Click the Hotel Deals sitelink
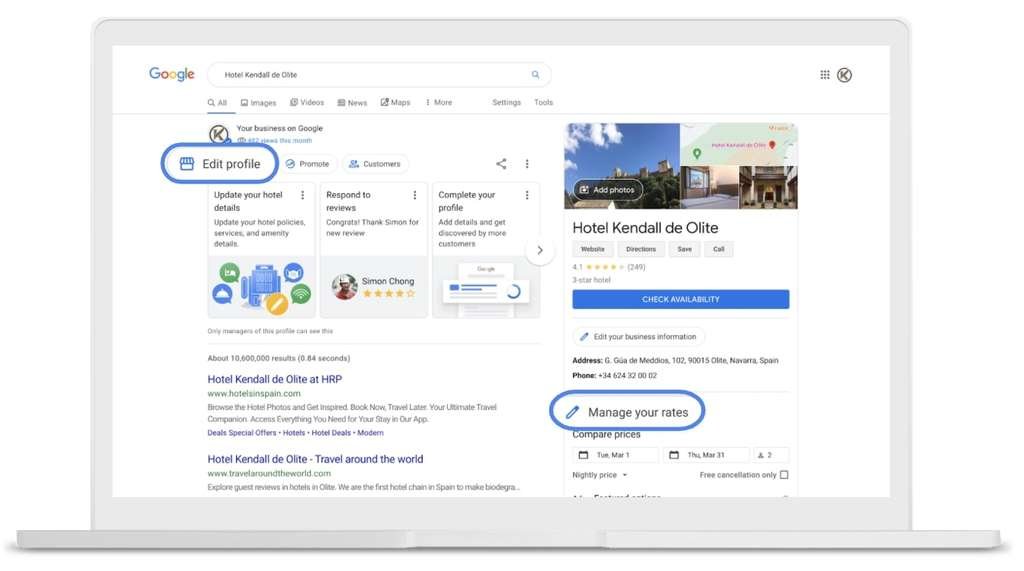Screen dimensions: 1024x571 click(x=330, y=433)
